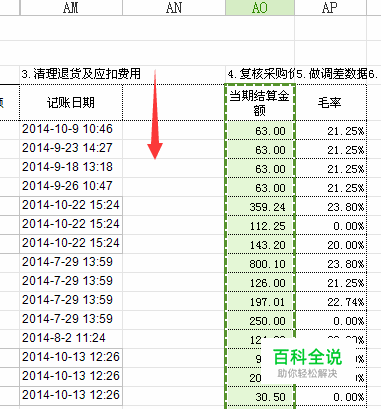Select amount 63.00 in the 2014-9-18 row

(260, 168)
